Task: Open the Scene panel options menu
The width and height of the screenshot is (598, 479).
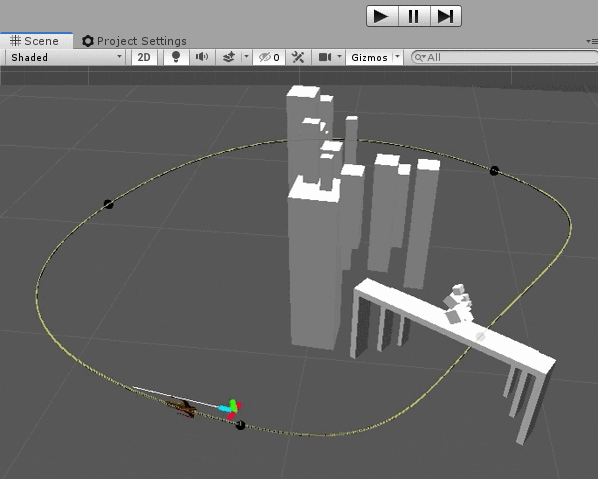Action: [592, 41]
